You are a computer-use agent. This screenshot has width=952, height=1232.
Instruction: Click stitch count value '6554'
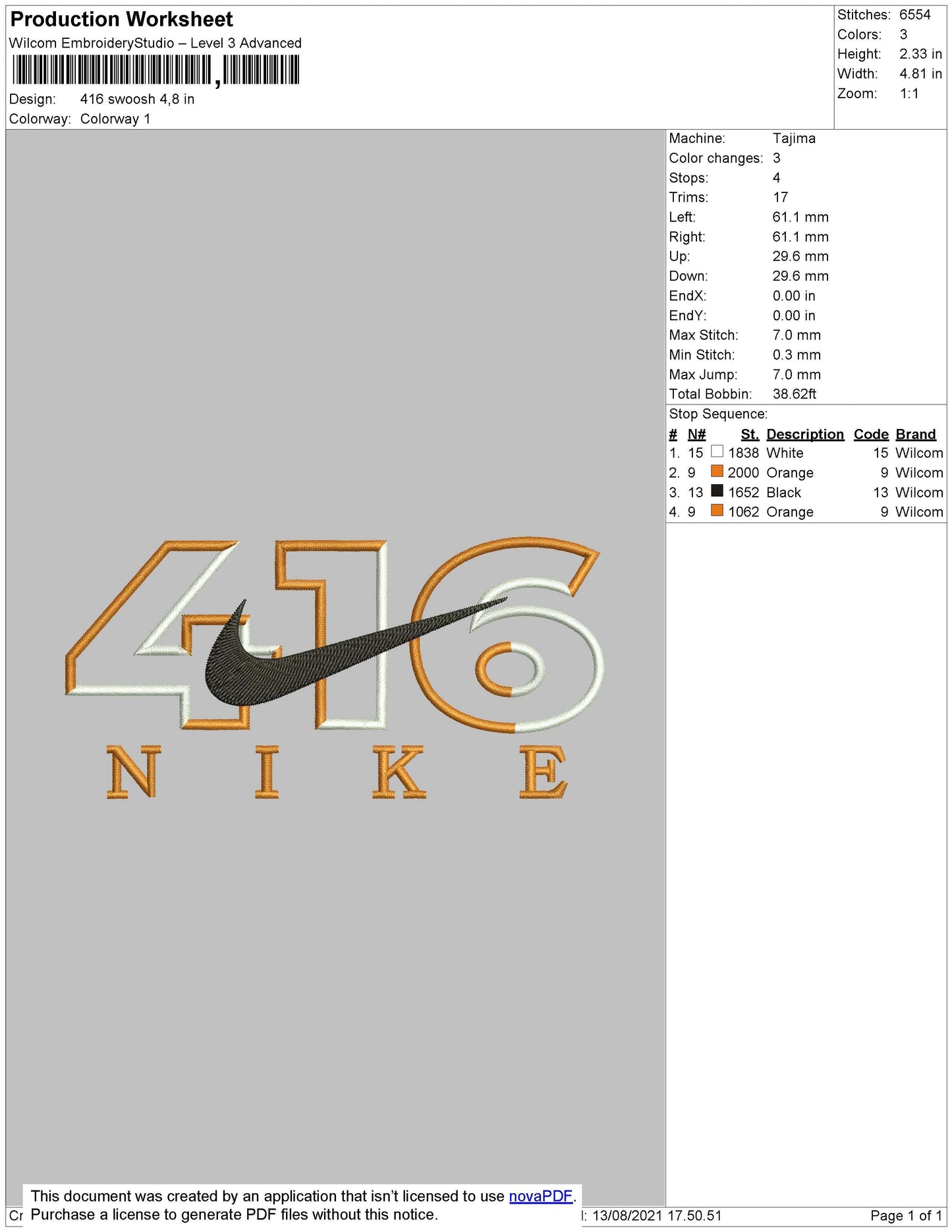pos(915,14)
